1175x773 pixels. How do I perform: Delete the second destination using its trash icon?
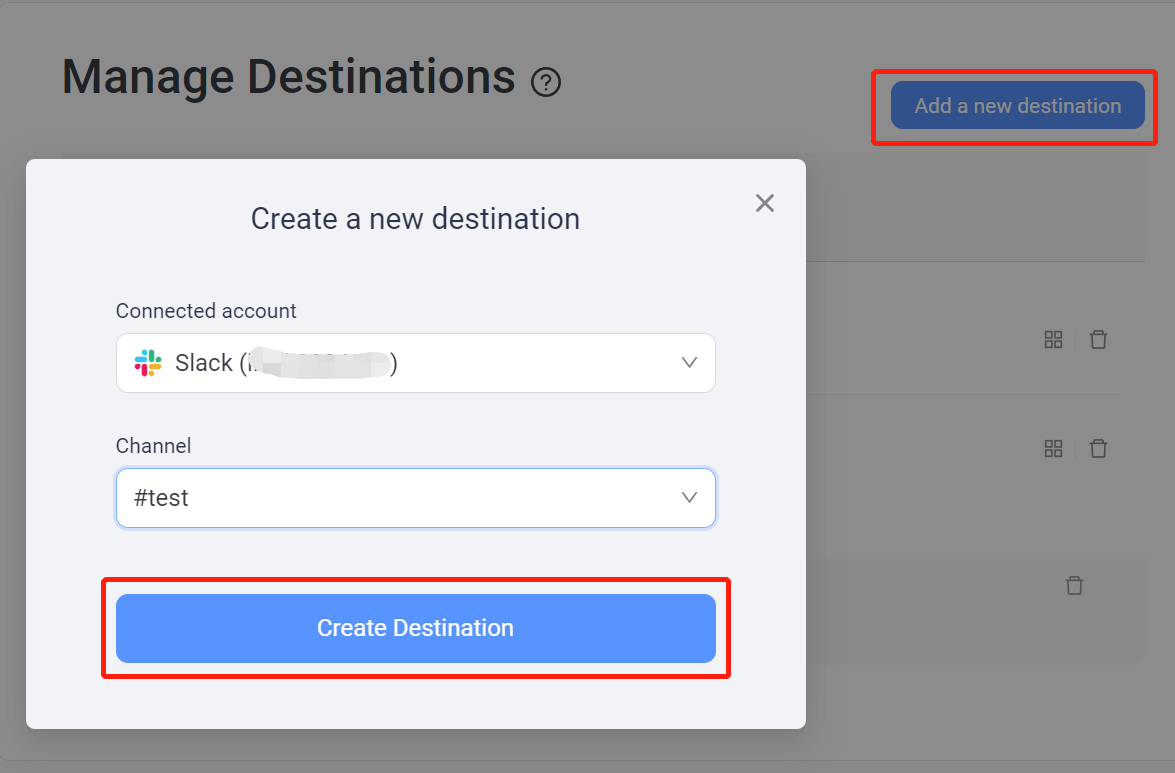pyautogui.click(x=1098, y=449)
